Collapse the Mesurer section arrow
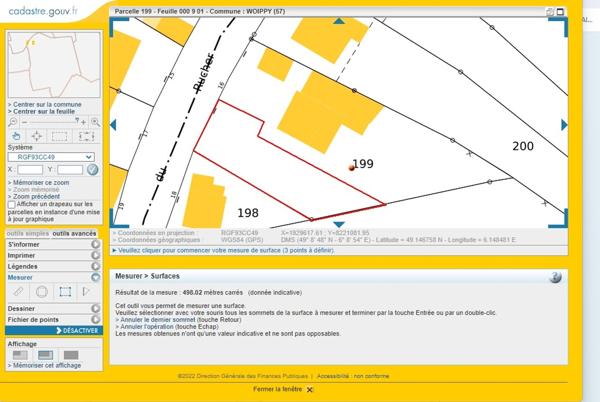Image resolution: width=600 pixels, height=402 pixels. coord(95,277)
